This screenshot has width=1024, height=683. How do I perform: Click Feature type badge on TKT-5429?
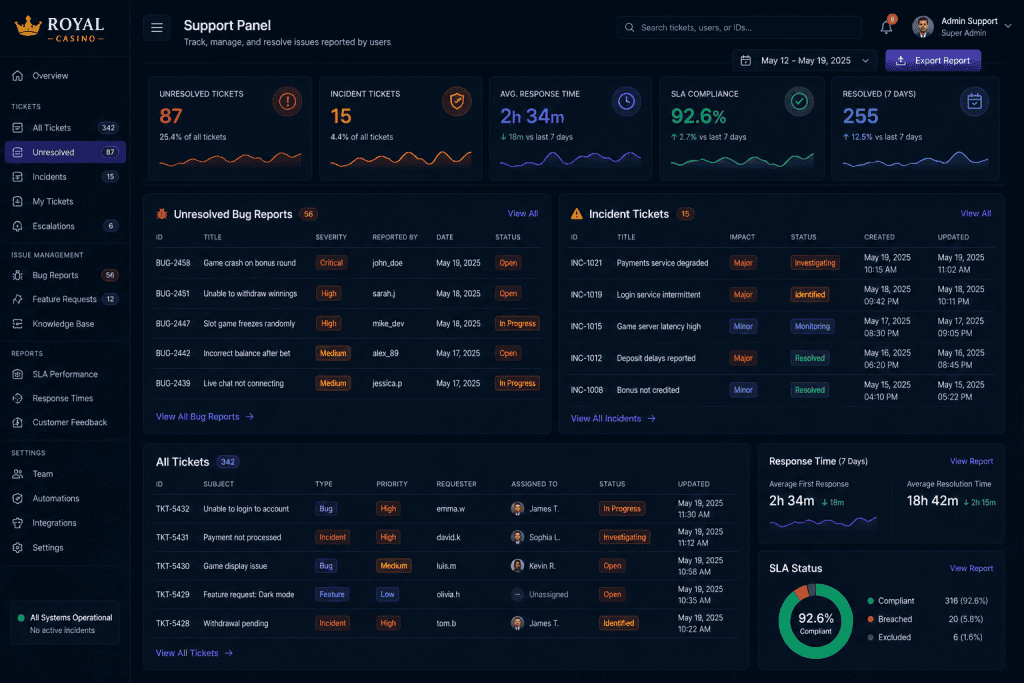click(x=332, y=595)
